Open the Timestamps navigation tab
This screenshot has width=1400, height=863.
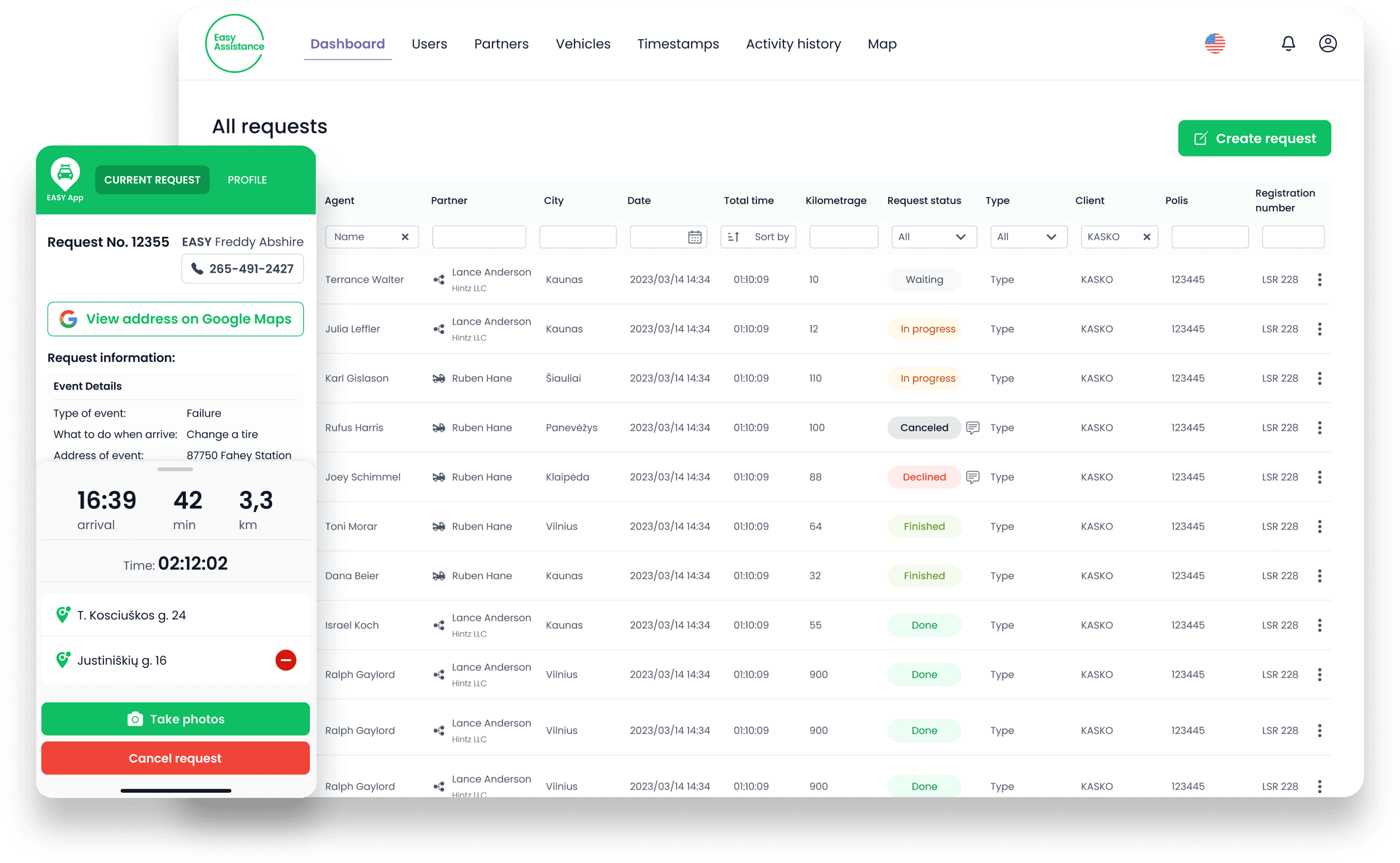click(x=678, y=43)
